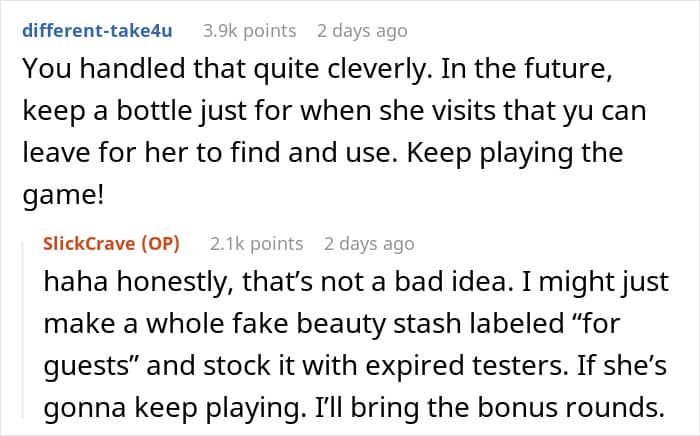Click the phrase "fake beauty stash"
Viewport: 700px width, 436px height.
(290, 325)
